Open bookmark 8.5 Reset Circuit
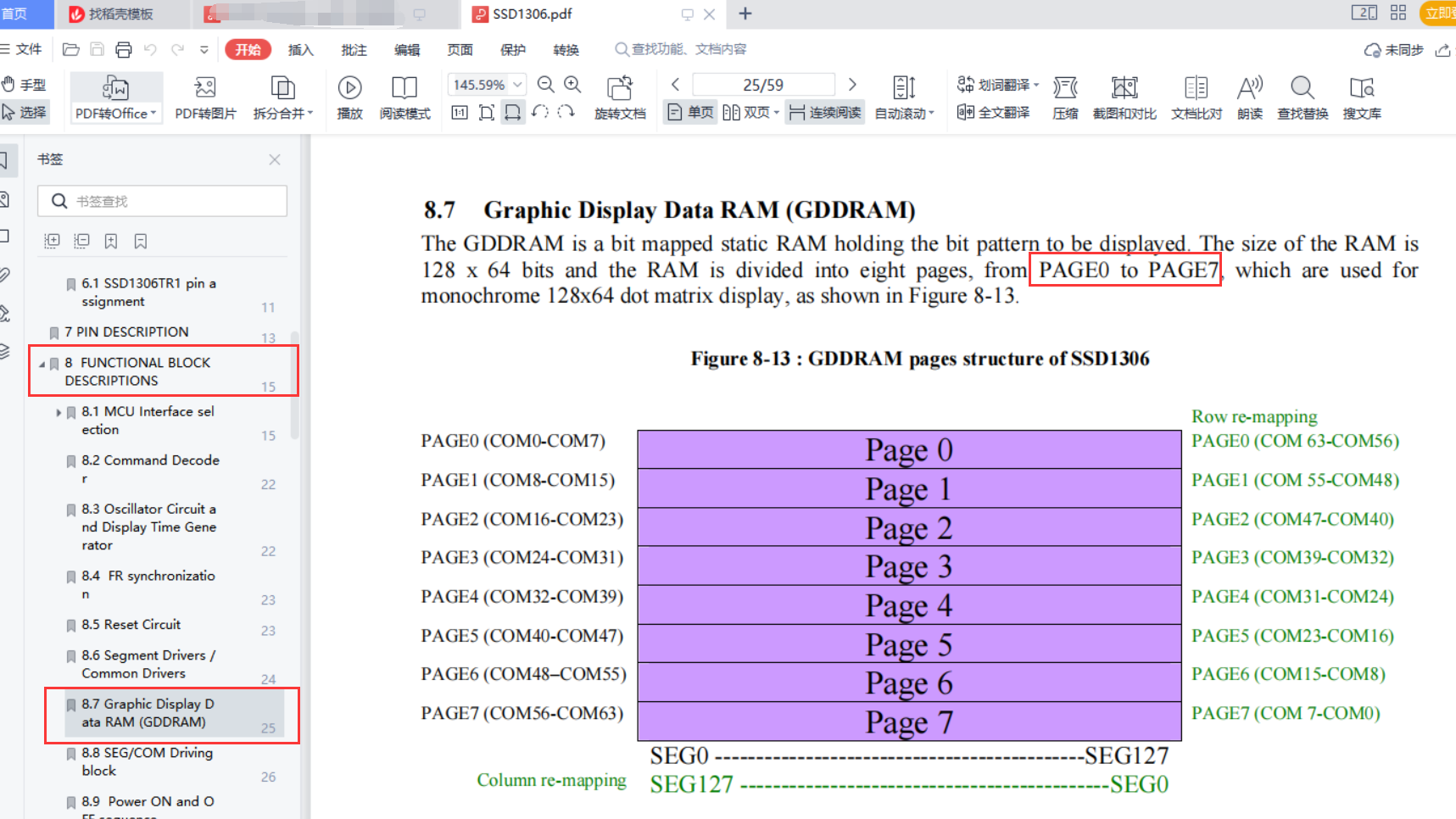The height and width of the screenshot is (819, 1456). click(x=131, y=625)
